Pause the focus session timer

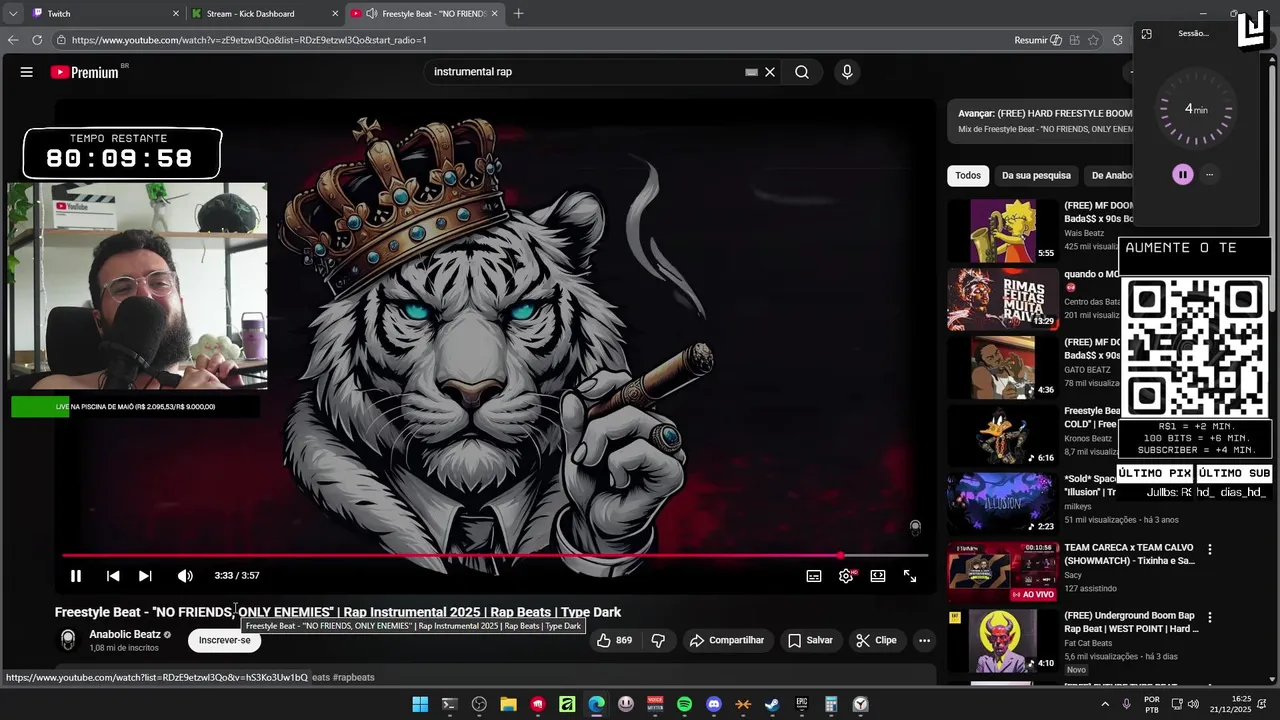click(1182, 175)
